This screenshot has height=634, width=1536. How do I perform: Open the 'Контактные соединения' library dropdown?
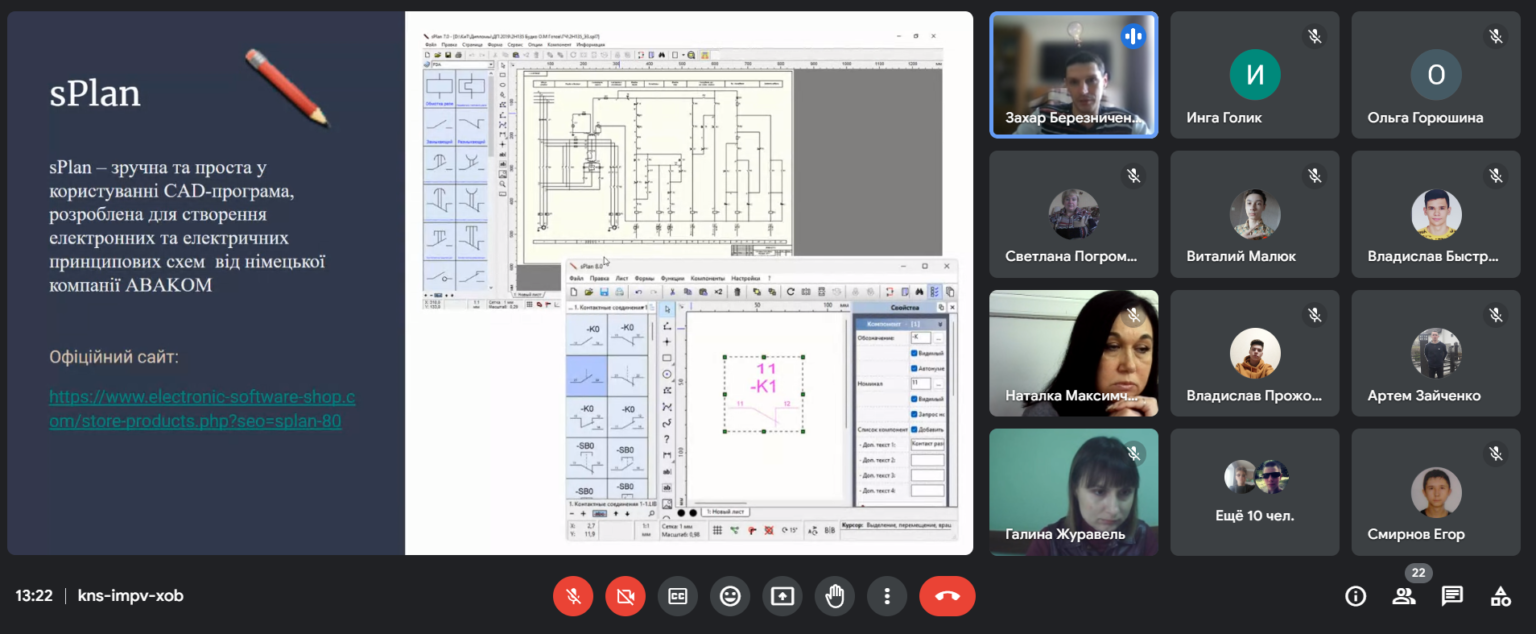click(x=608, y=307)
